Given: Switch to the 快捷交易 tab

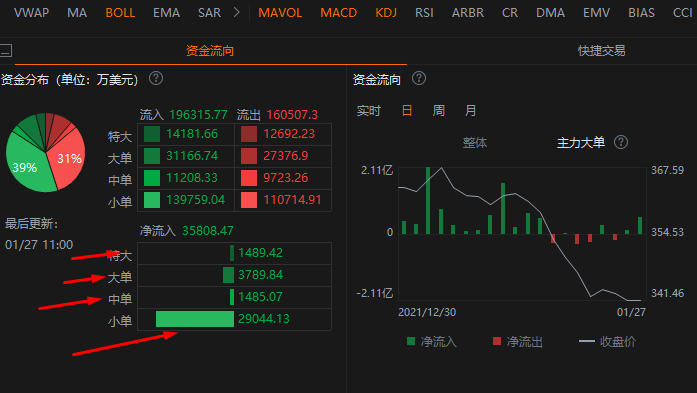Looking at the screenshot, I should tap(601, 51).
